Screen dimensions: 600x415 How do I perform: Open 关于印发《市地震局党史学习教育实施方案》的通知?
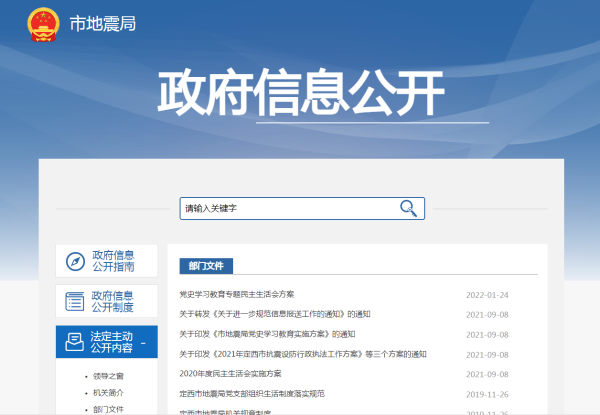click(267, 334)
